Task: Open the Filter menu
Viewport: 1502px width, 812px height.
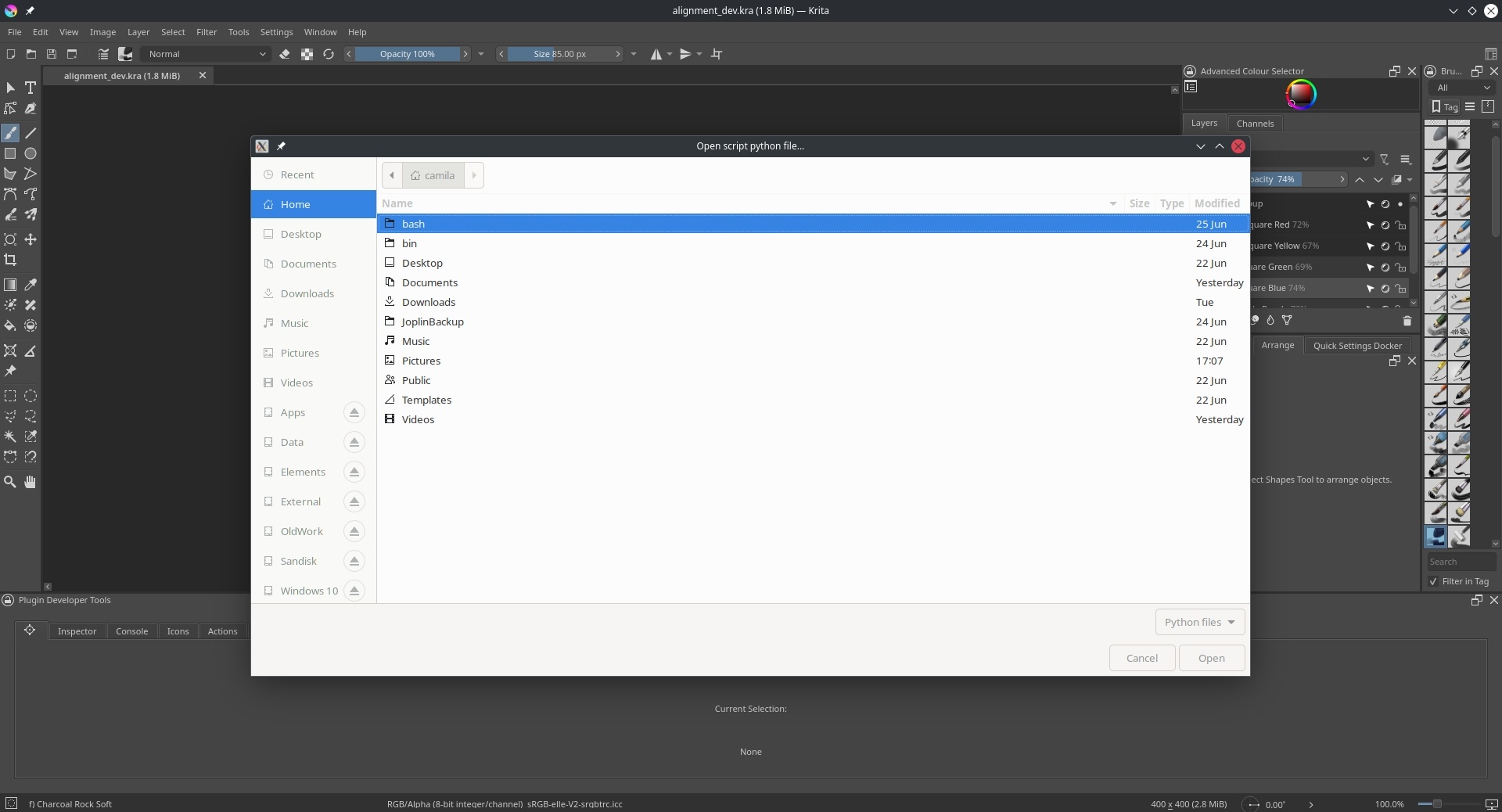Action: [207, 32]
